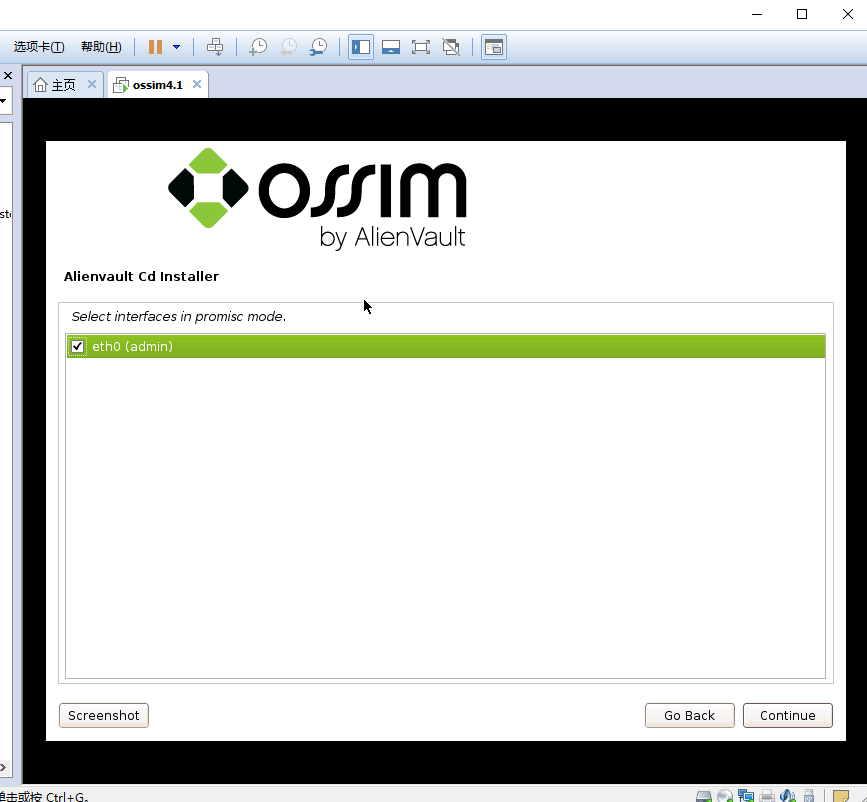Revert to the previous snapshot
This screenshot has width=867, height=802.
tap(288, 47)
